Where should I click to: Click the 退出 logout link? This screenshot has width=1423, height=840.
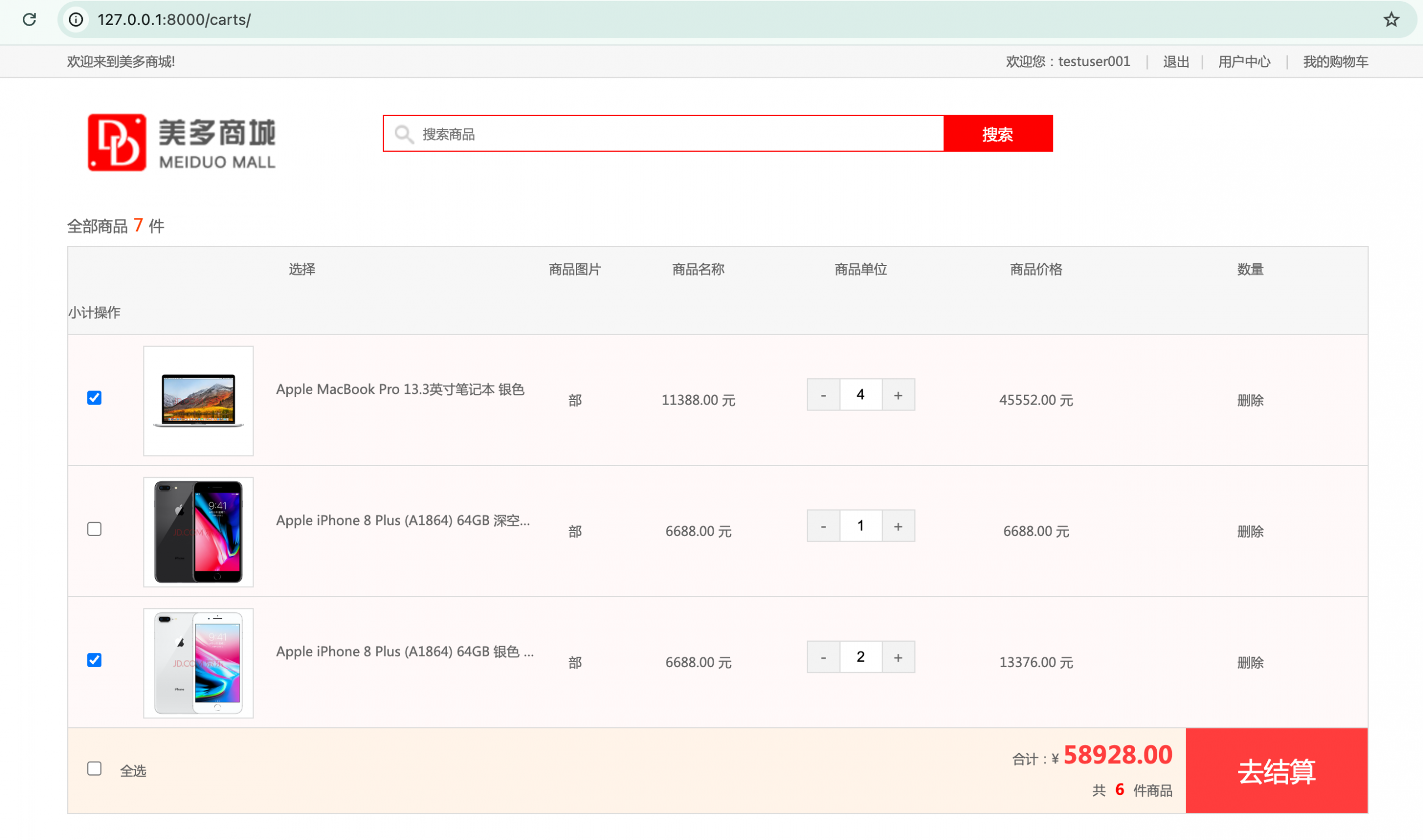point(1176,61)
